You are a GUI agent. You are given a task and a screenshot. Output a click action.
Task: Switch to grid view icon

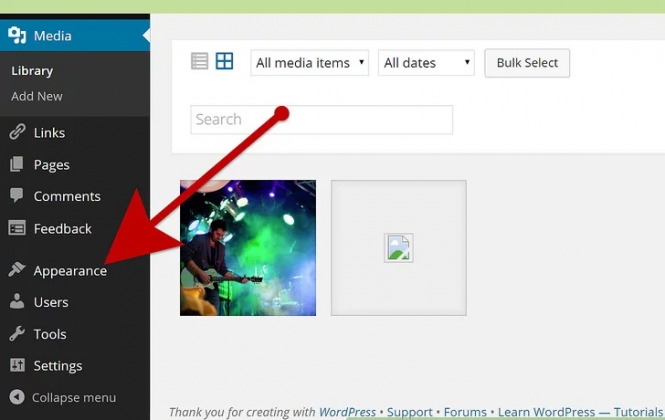(x=224, y=62)
